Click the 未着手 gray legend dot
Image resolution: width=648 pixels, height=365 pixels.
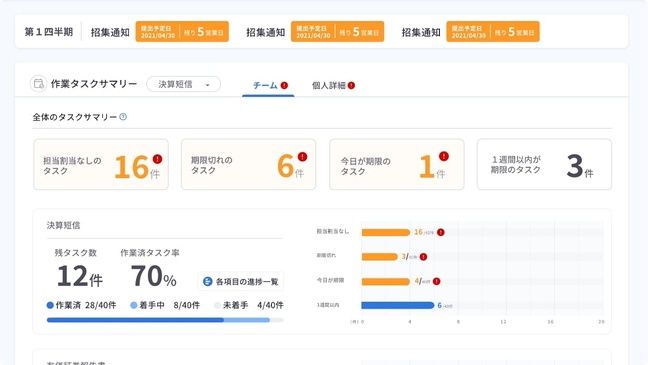pos(217,305)
